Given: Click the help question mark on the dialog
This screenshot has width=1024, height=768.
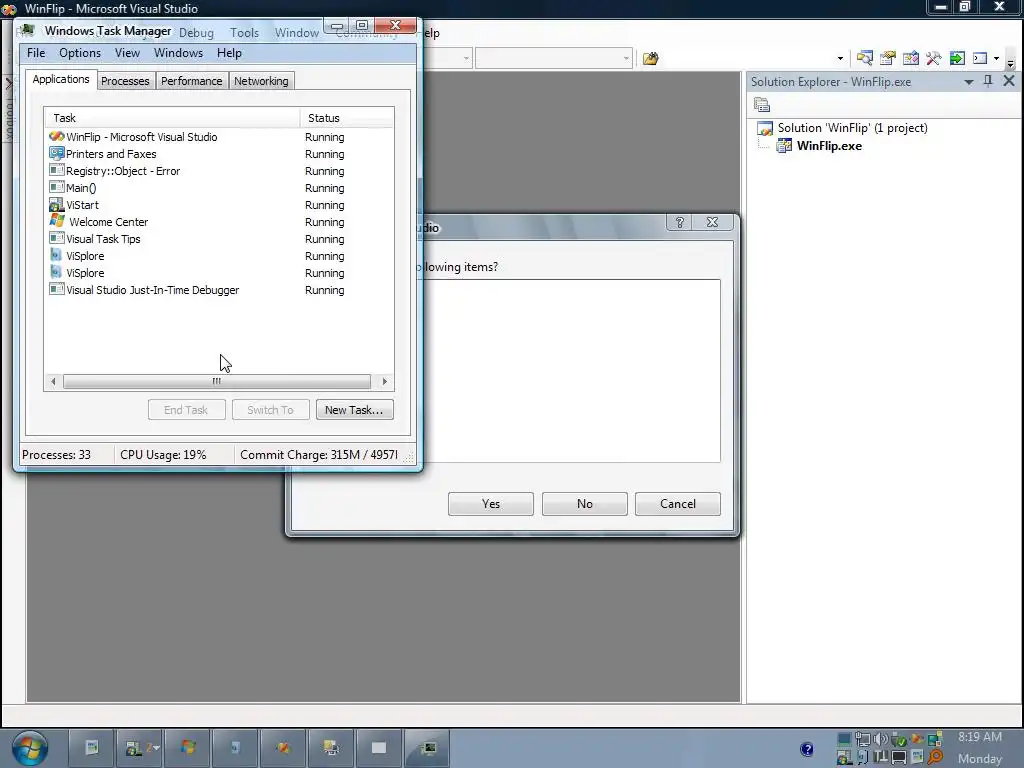Looking at the screenshot, I should pyautogui.click(x=680, y=223).
